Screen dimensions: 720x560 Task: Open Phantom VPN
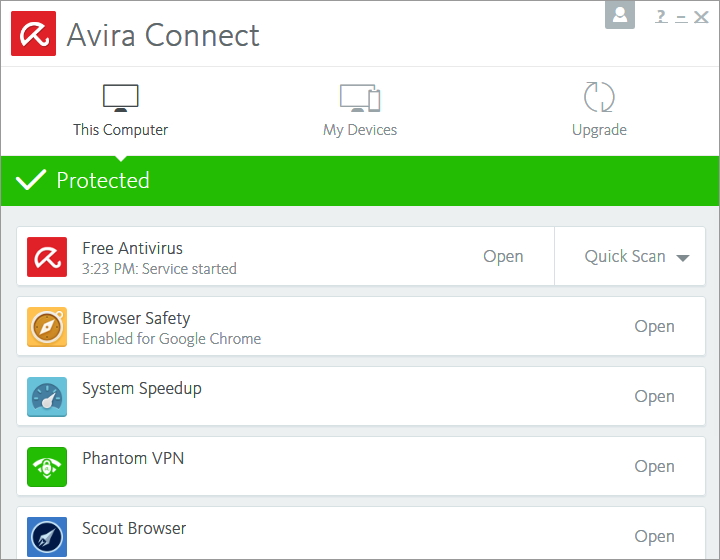pos(654,467)
